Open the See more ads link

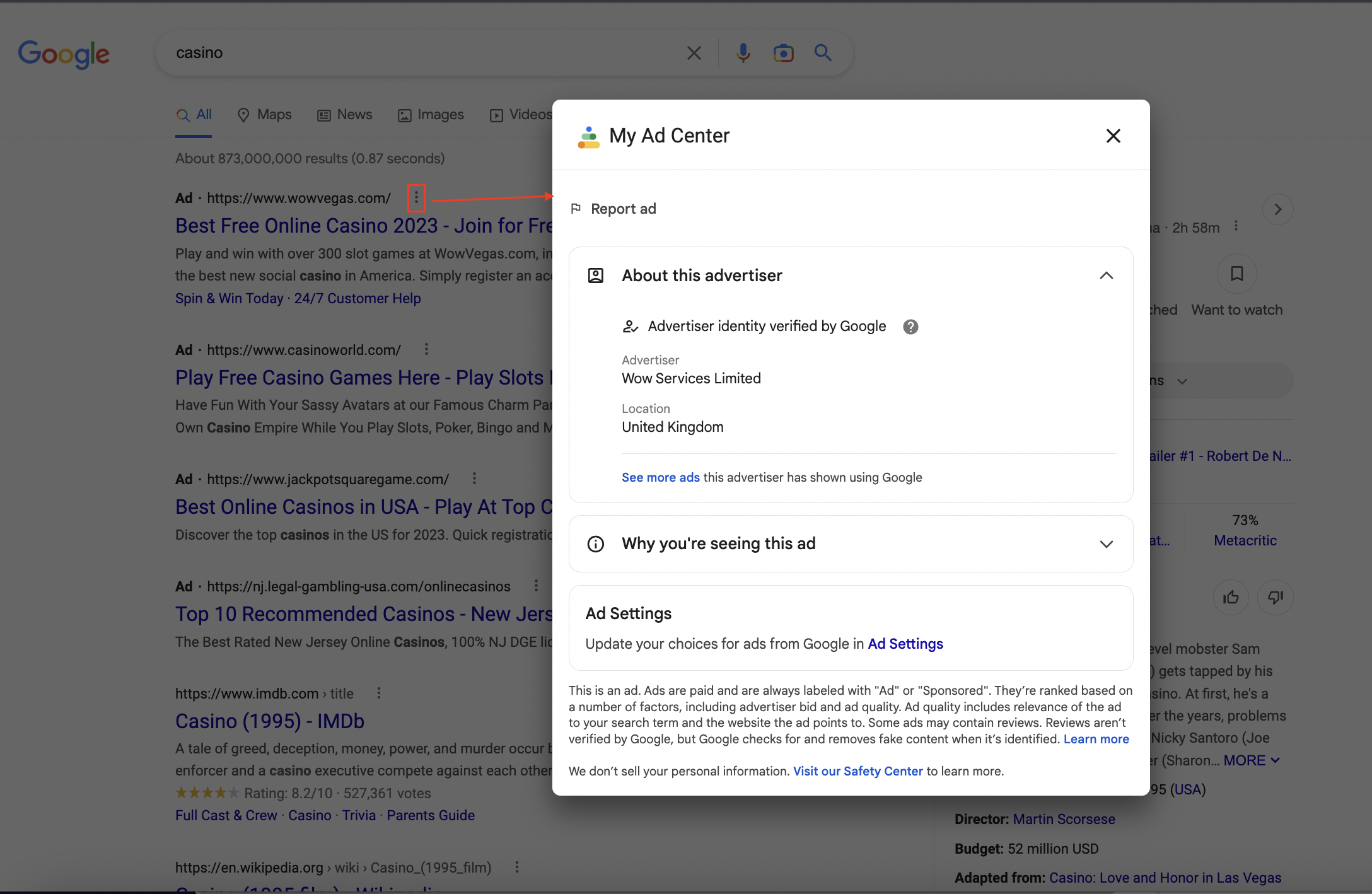click(x=660, y=477)
